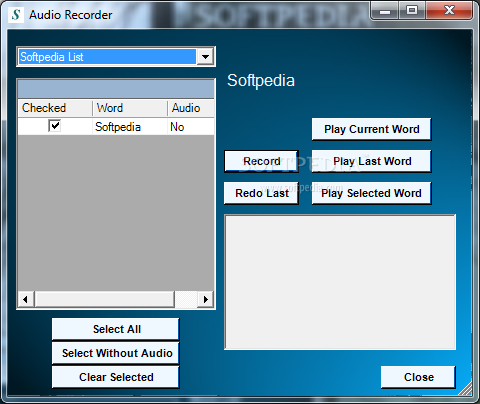Click Select Without Audio button
Viewport: 480px width, 404px height.
116,353
